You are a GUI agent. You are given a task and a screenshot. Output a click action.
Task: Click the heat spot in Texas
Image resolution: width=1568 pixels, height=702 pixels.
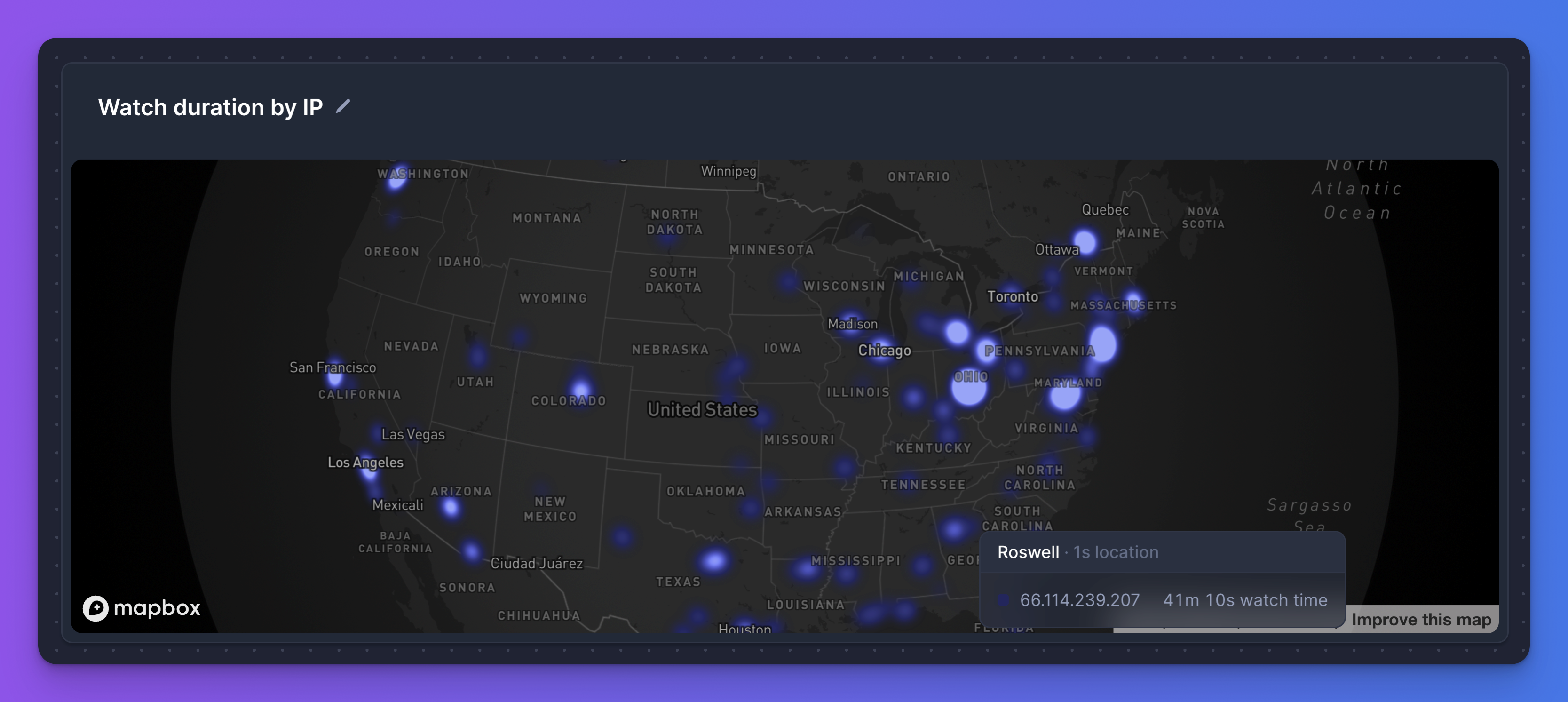(714, 560)
